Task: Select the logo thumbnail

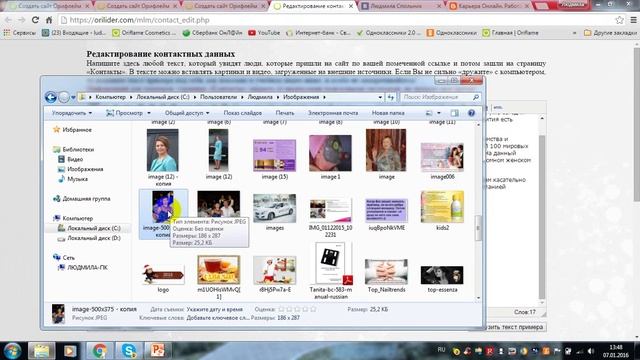Action: click(x=163, y=274)
